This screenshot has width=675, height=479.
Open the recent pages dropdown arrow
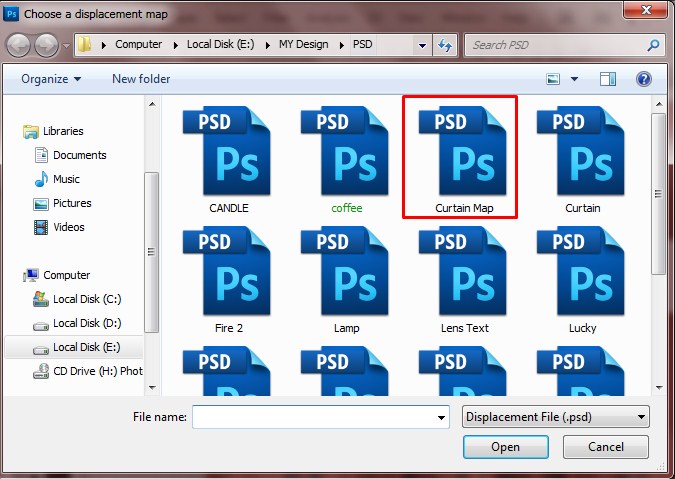66,45
